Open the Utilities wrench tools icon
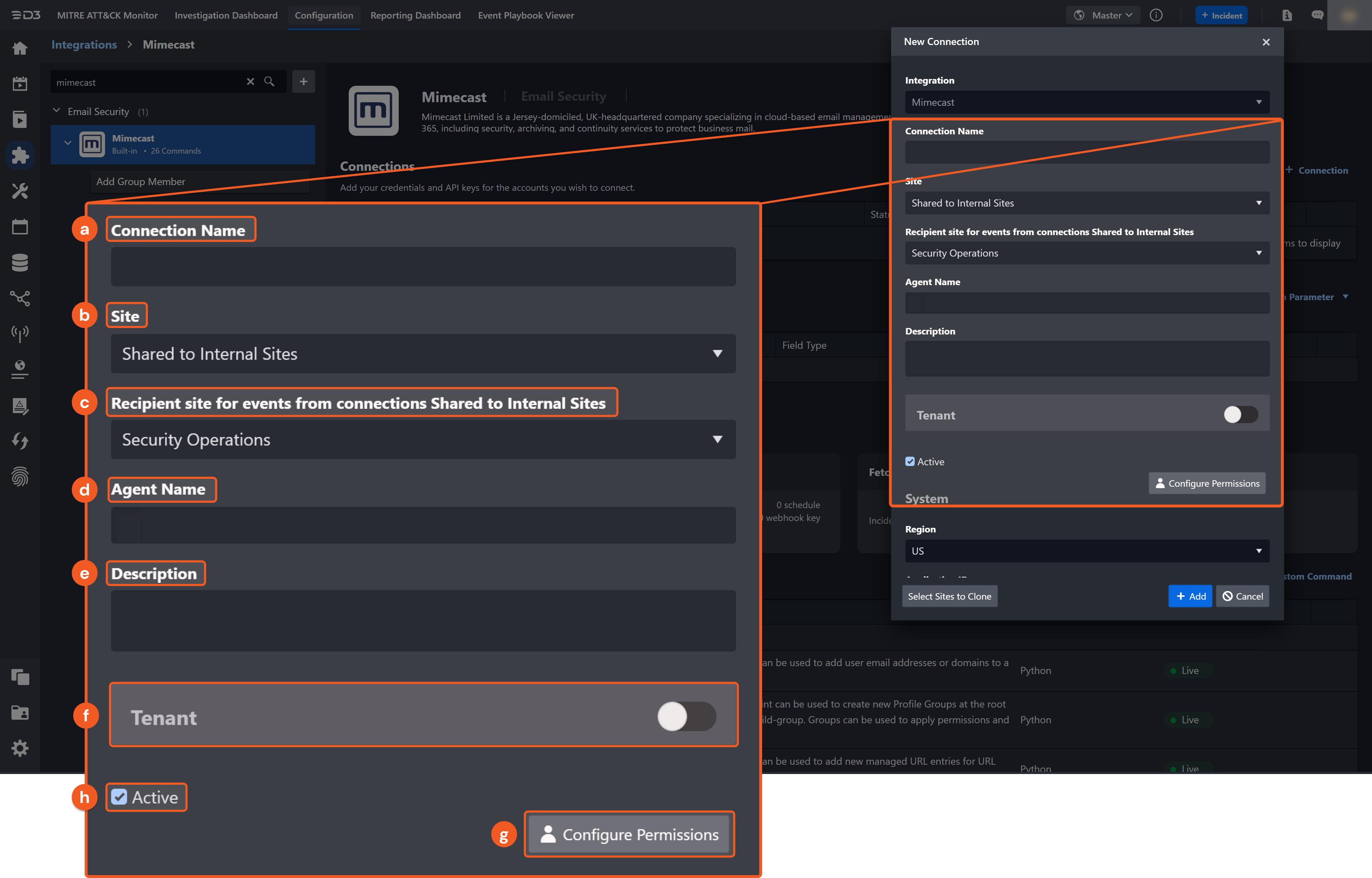The width and height of the screenshot is (1372, 878). pos(20,192)
